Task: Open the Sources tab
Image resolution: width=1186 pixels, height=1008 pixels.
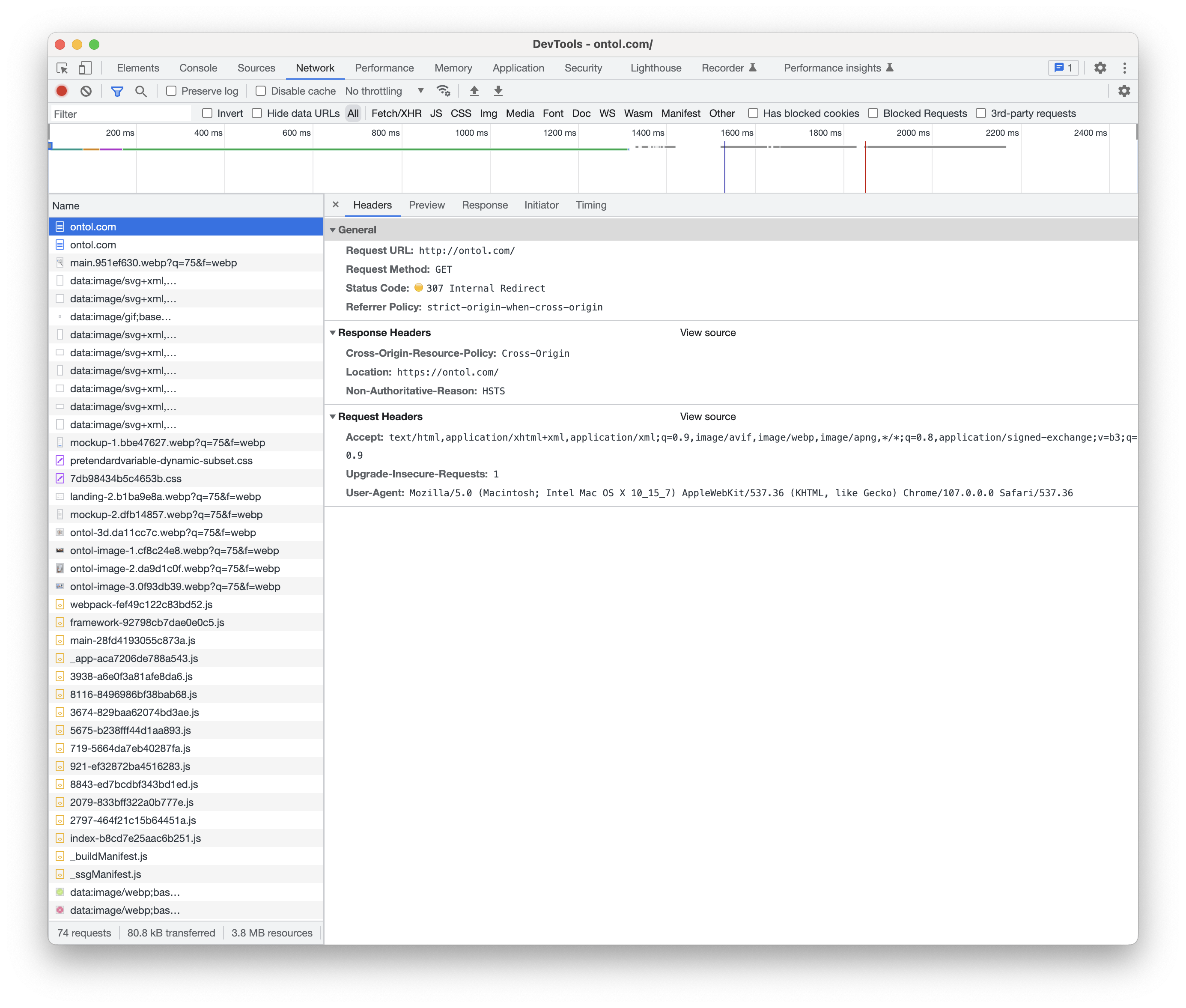Action: pyautogui.click(x=256, y=68)
